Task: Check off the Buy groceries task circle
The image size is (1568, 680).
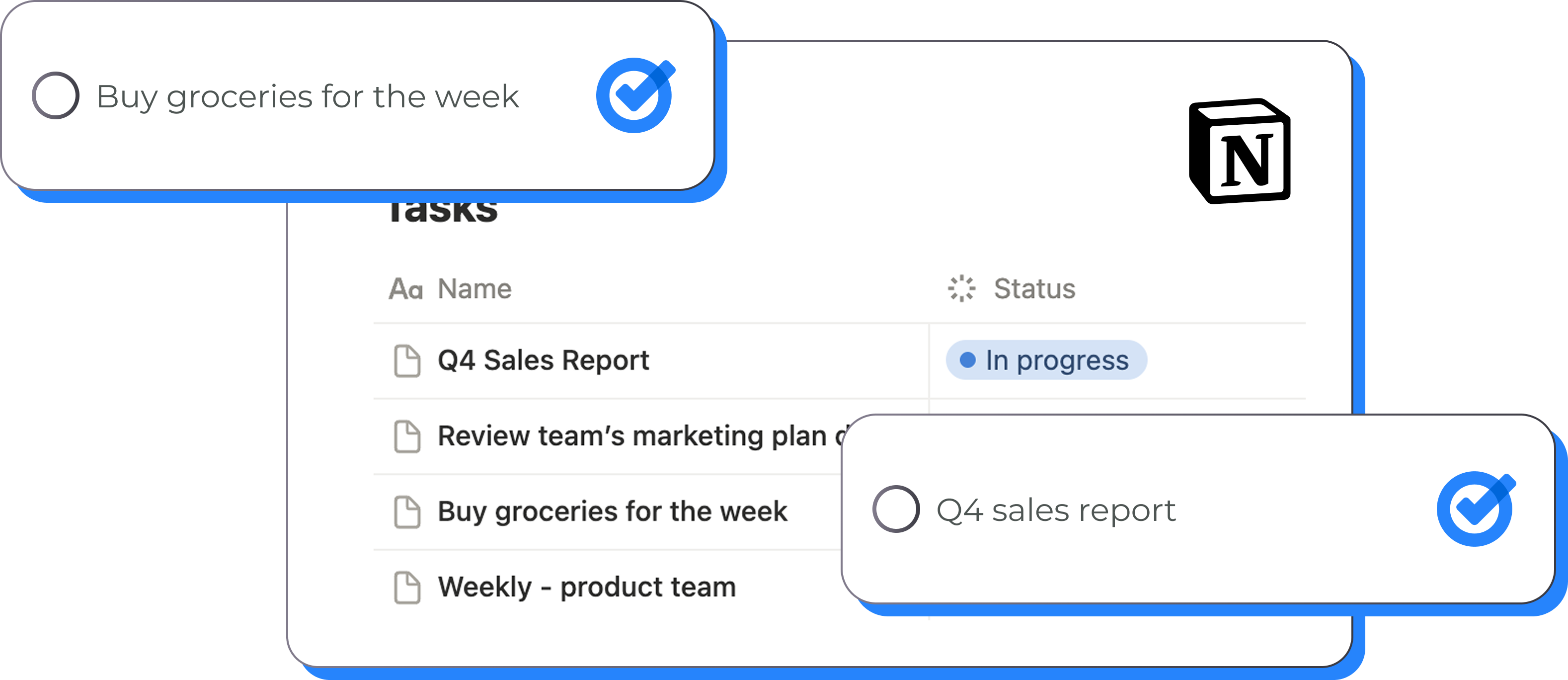Action: pyautogui.click(x=55, y=95)
